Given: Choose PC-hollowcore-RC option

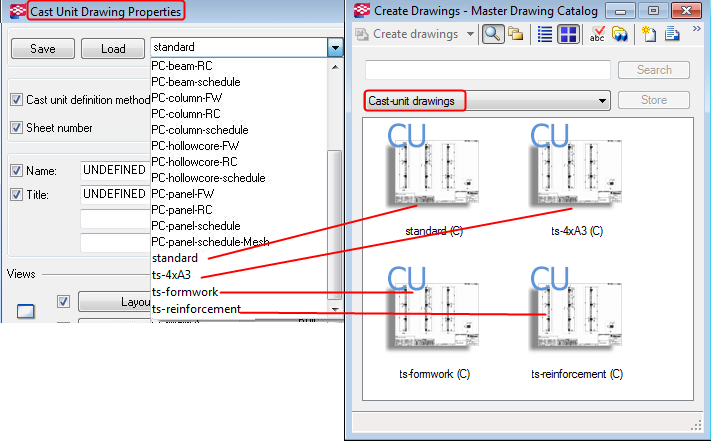Looking at the screenshot, I should pos(195,162).
